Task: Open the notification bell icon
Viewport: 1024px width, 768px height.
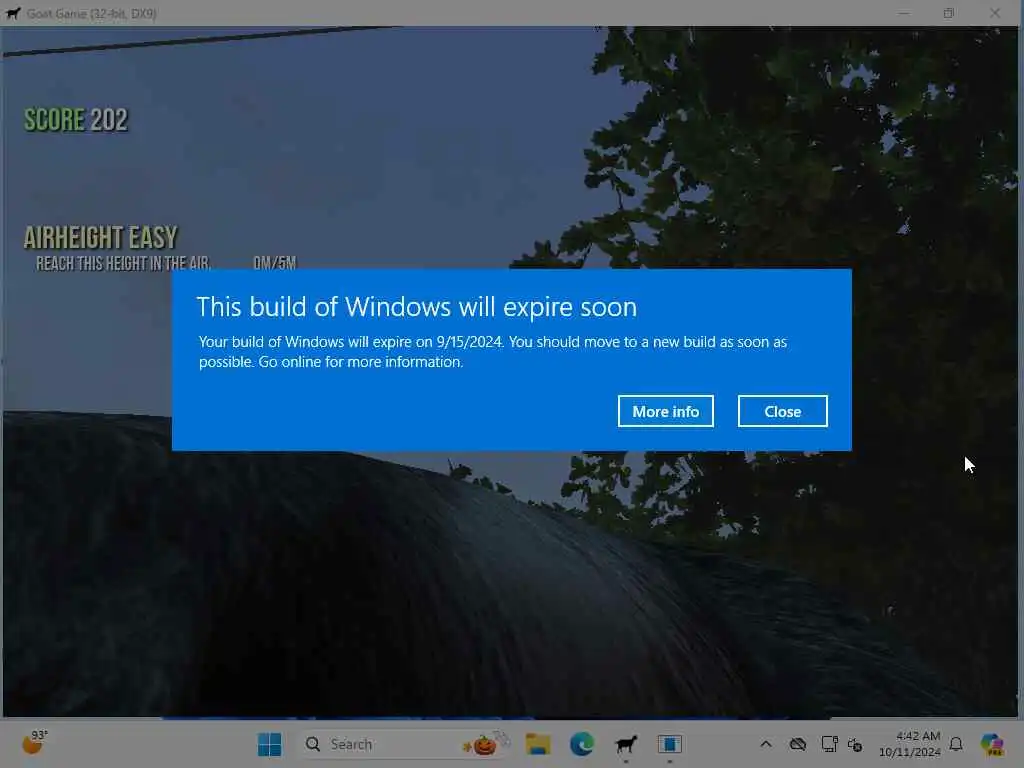Action: tap(956, 744)
